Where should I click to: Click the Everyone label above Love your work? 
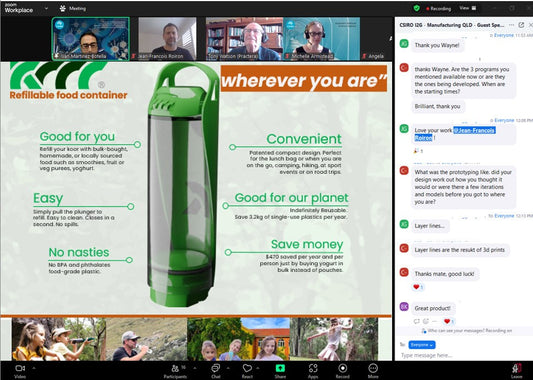504,120
